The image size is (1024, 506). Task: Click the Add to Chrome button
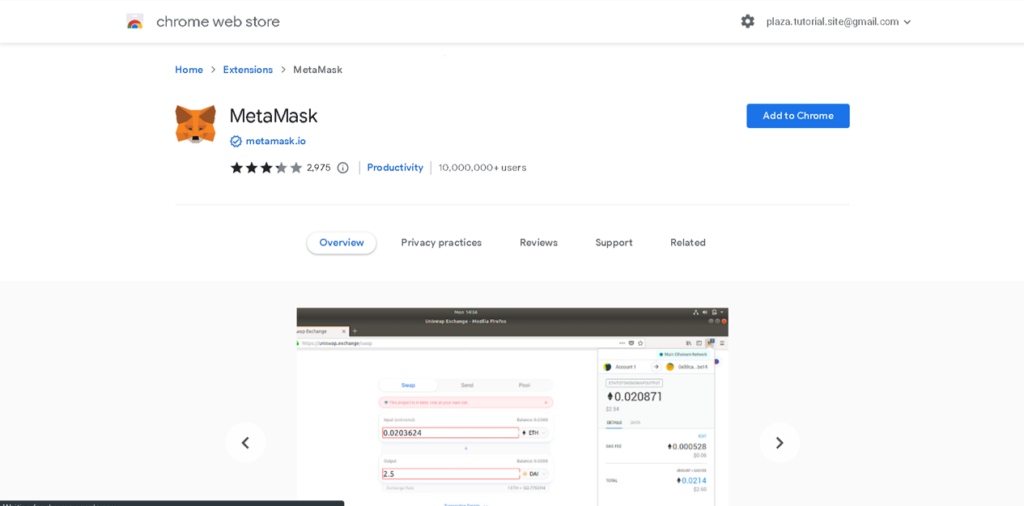click(x=798, y=116)
